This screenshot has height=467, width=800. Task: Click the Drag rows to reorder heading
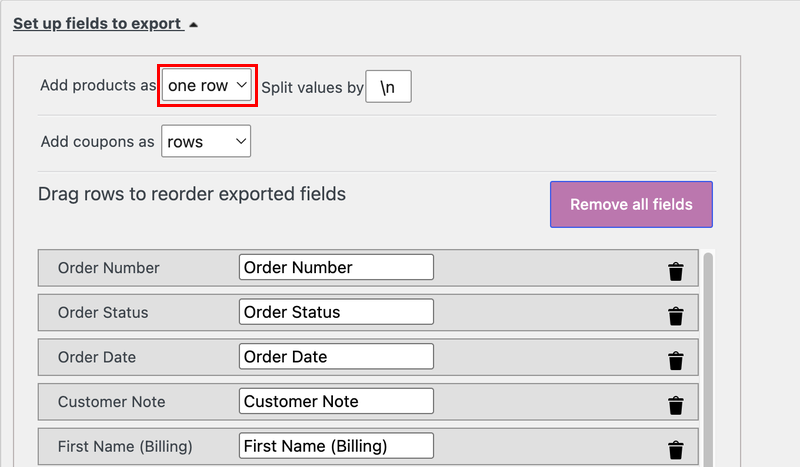pyautogui.click(x=192, y=194)
